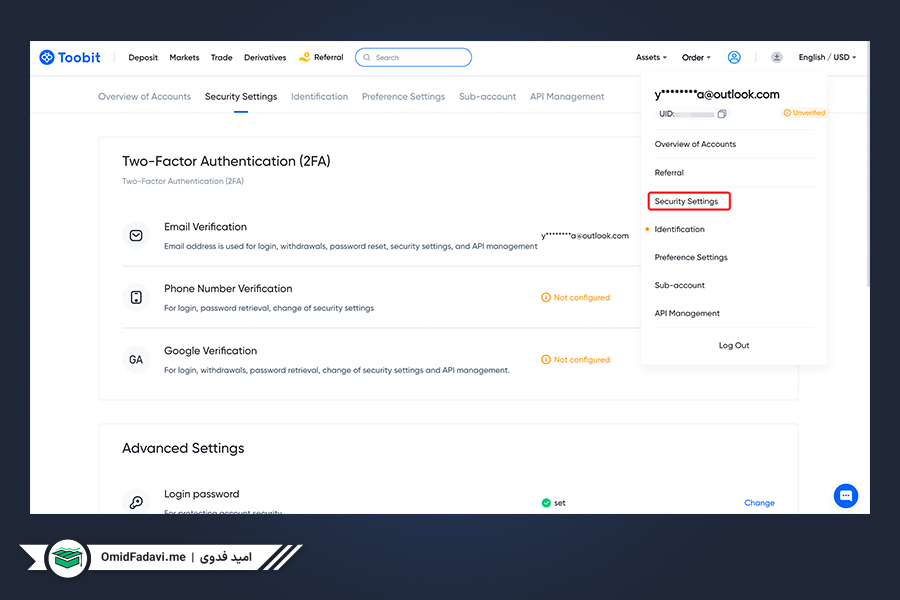This screenshot has width=900, height=600.
Task: Click the masked email in profile menu header
Action: click(x=717, y=95)
